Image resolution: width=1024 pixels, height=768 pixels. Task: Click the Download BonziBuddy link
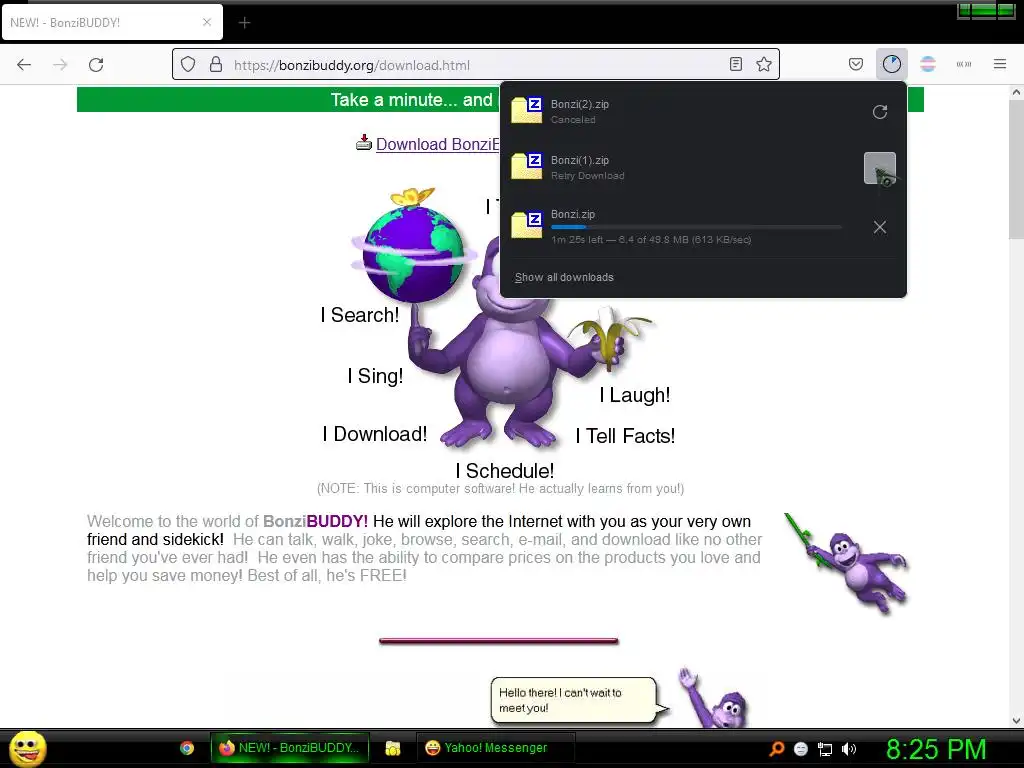point(438,144)
